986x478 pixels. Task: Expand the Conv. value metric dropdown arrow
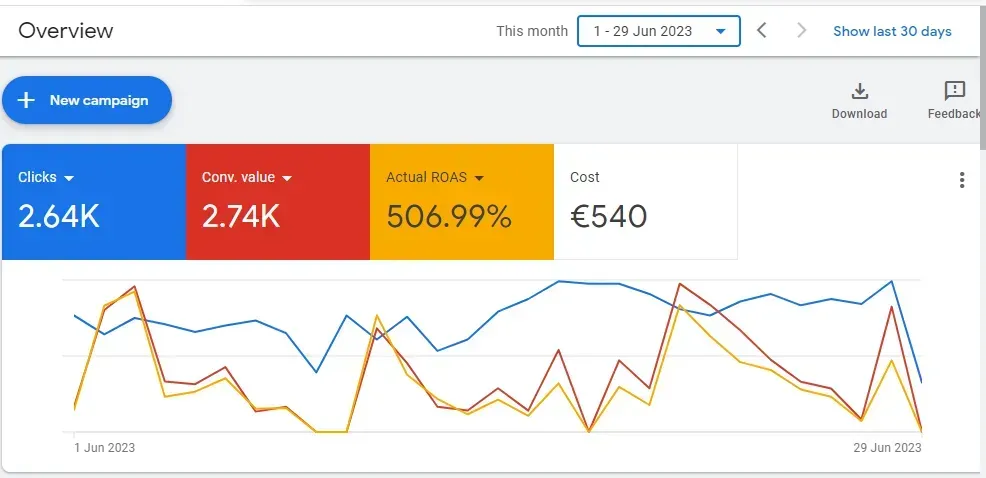pyautogui.click(x=287, y=179)
